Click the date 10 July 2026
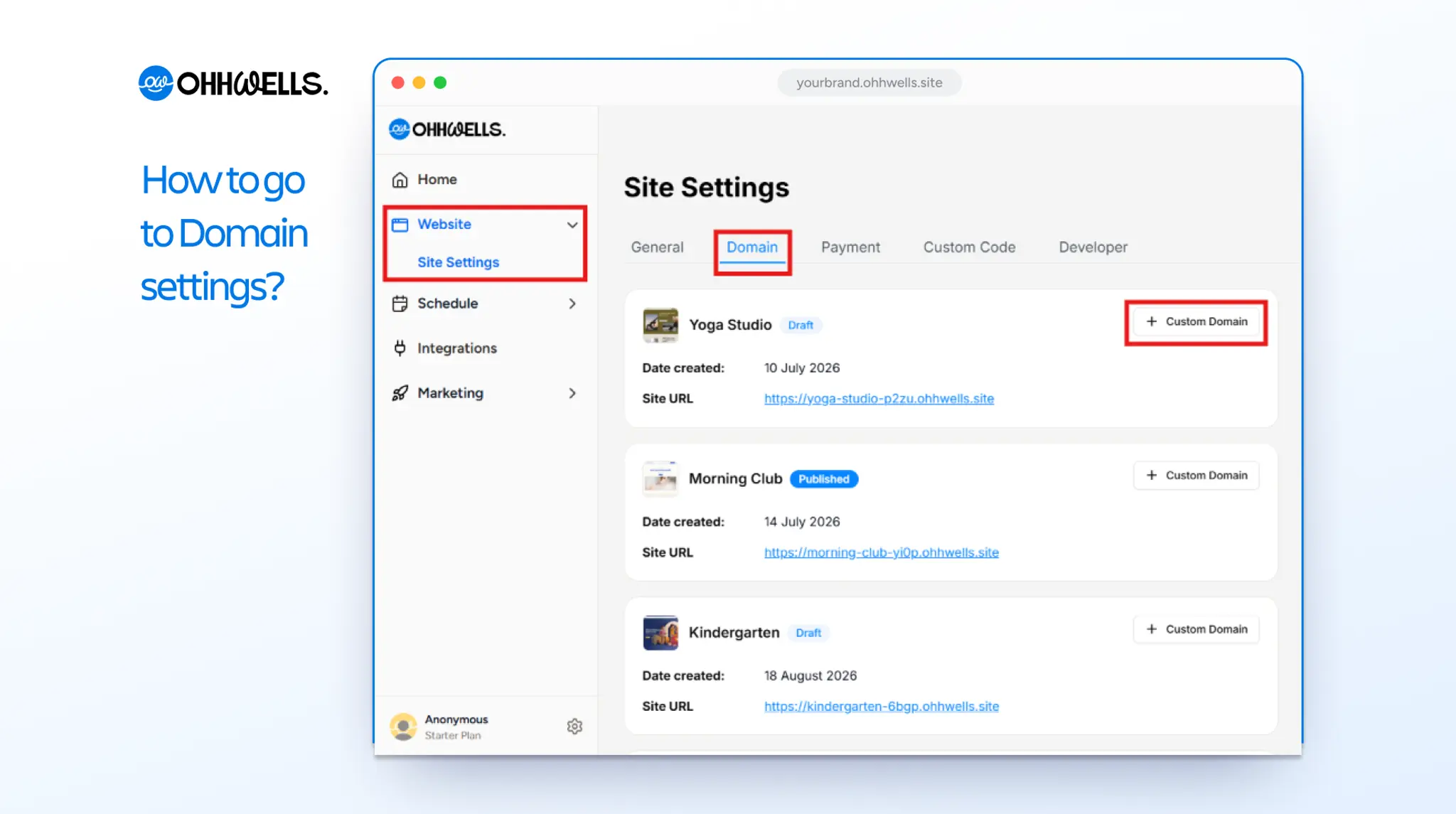Viewport: 1456px width, 814px height. [x=801, y=368]
